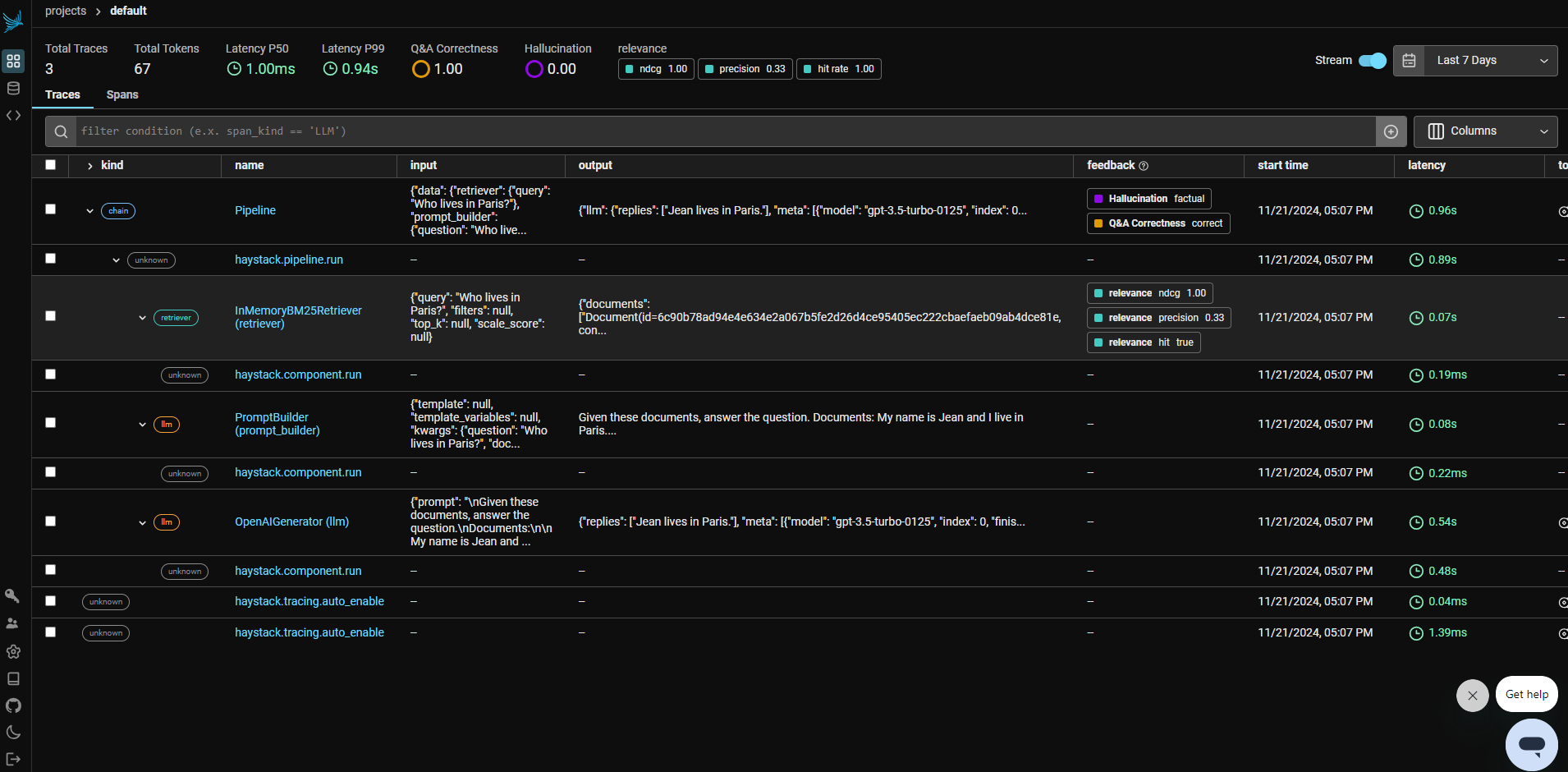Dismiss the Get help popup with X
The image size is (1568, 772).
(1472, 696)
